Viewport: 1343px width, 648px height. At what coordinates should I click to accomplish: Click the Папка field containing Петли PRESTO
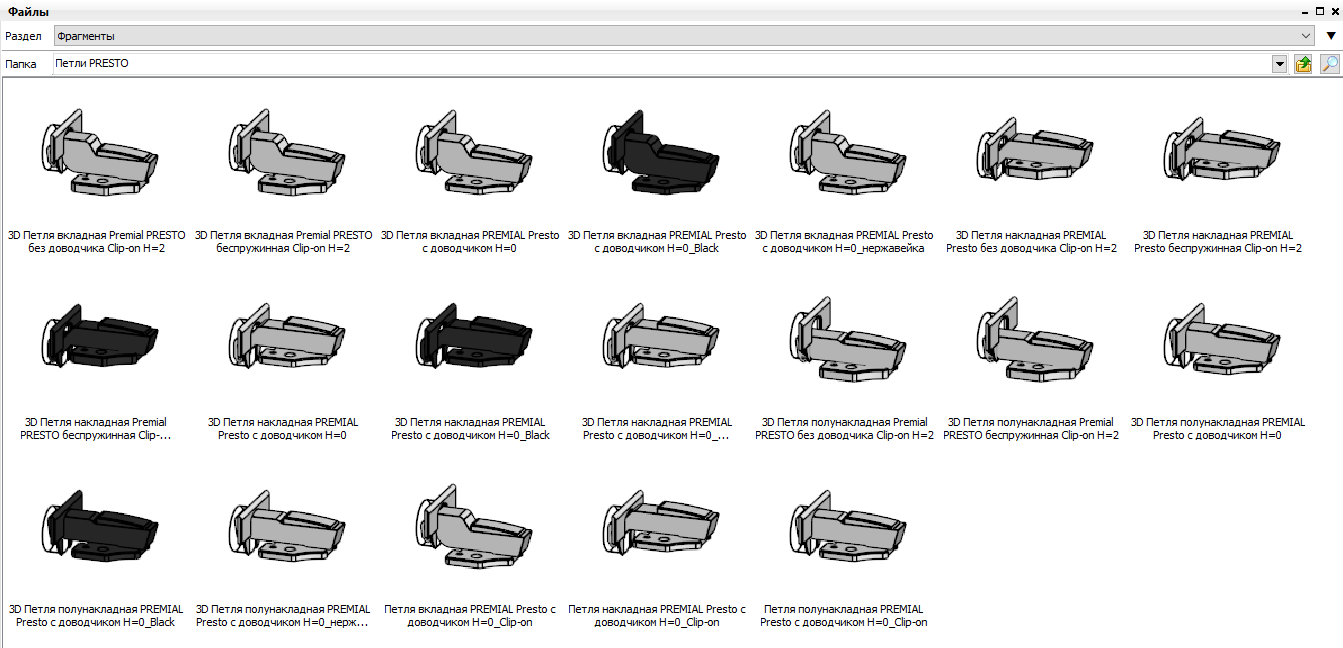pyautogui.click(x=662, y=64)
